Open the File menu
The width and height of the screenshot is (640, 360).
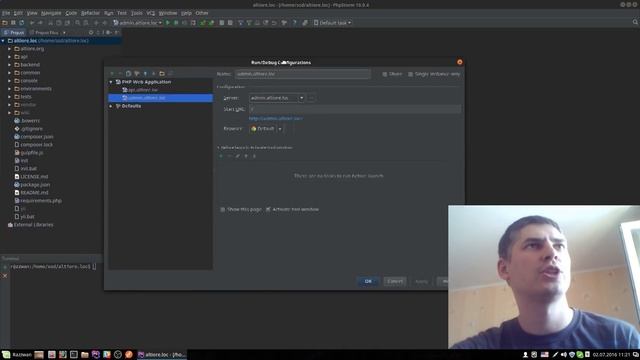6,13
